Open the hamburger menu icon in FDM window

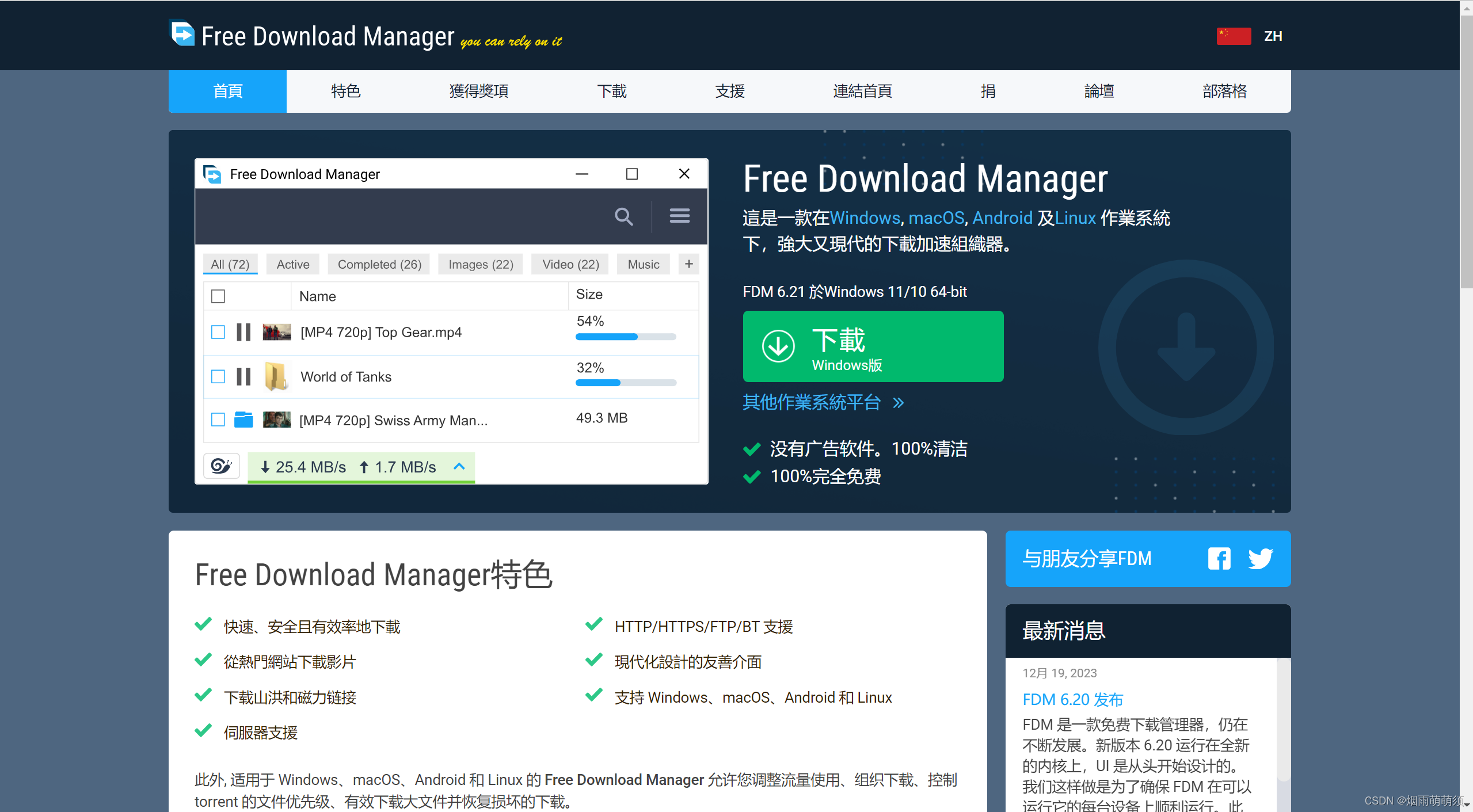(x=679, y=216)
